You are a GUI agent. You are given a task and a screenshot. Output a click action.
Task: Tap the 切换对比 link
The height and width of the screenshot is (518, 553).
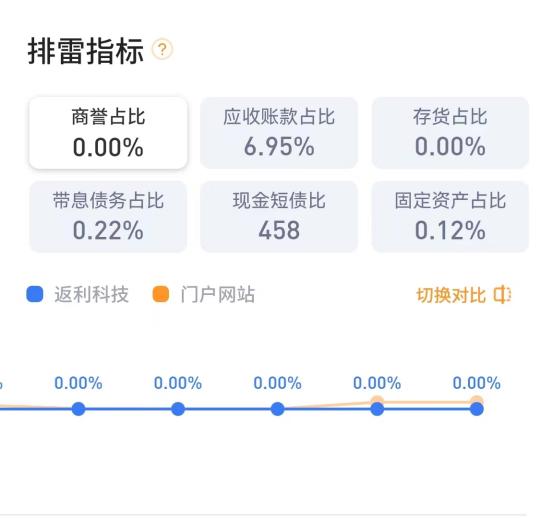coord(451,295)
